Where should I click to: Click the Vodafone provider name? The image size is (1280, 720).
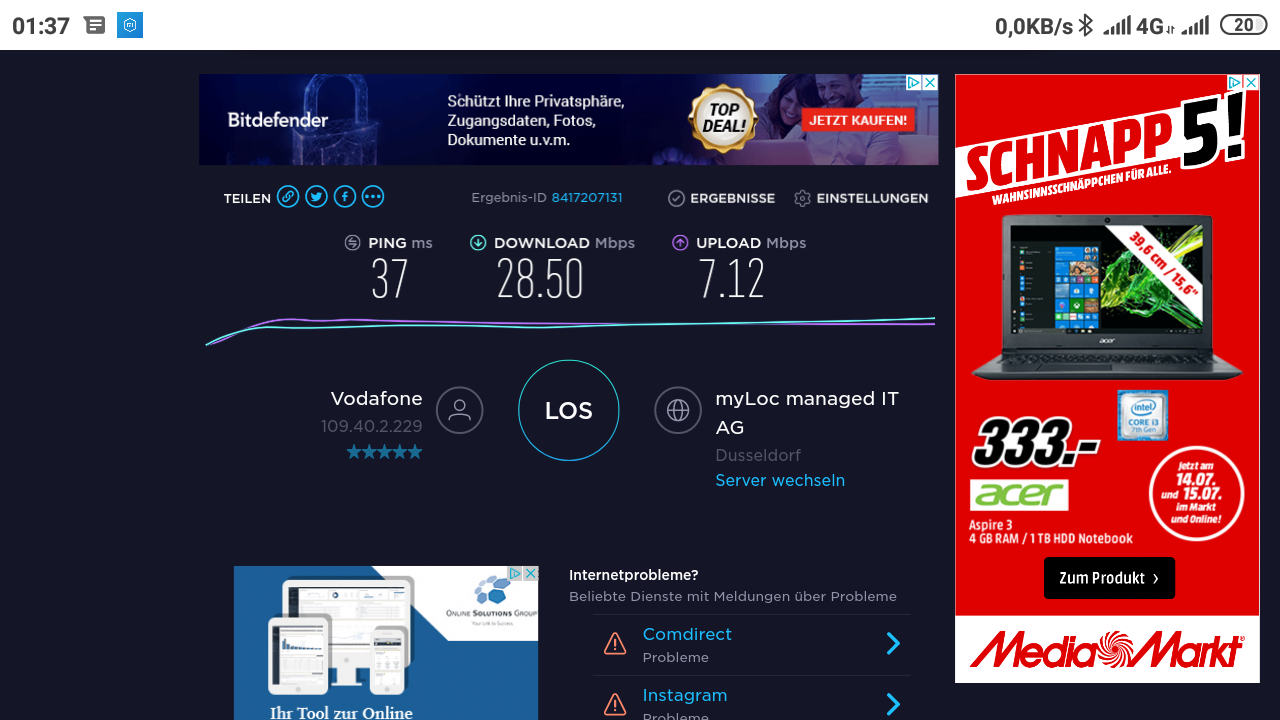point(377,398)
